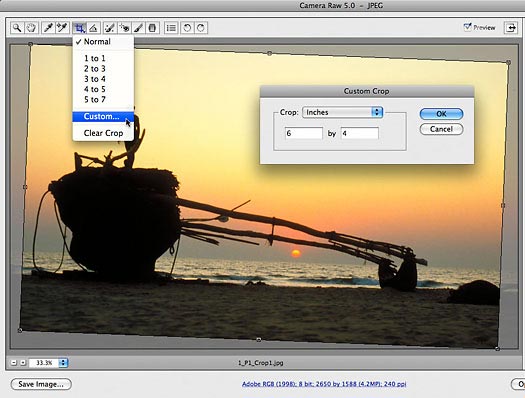Click the bottom-right crop corner handle

[498, 349]
